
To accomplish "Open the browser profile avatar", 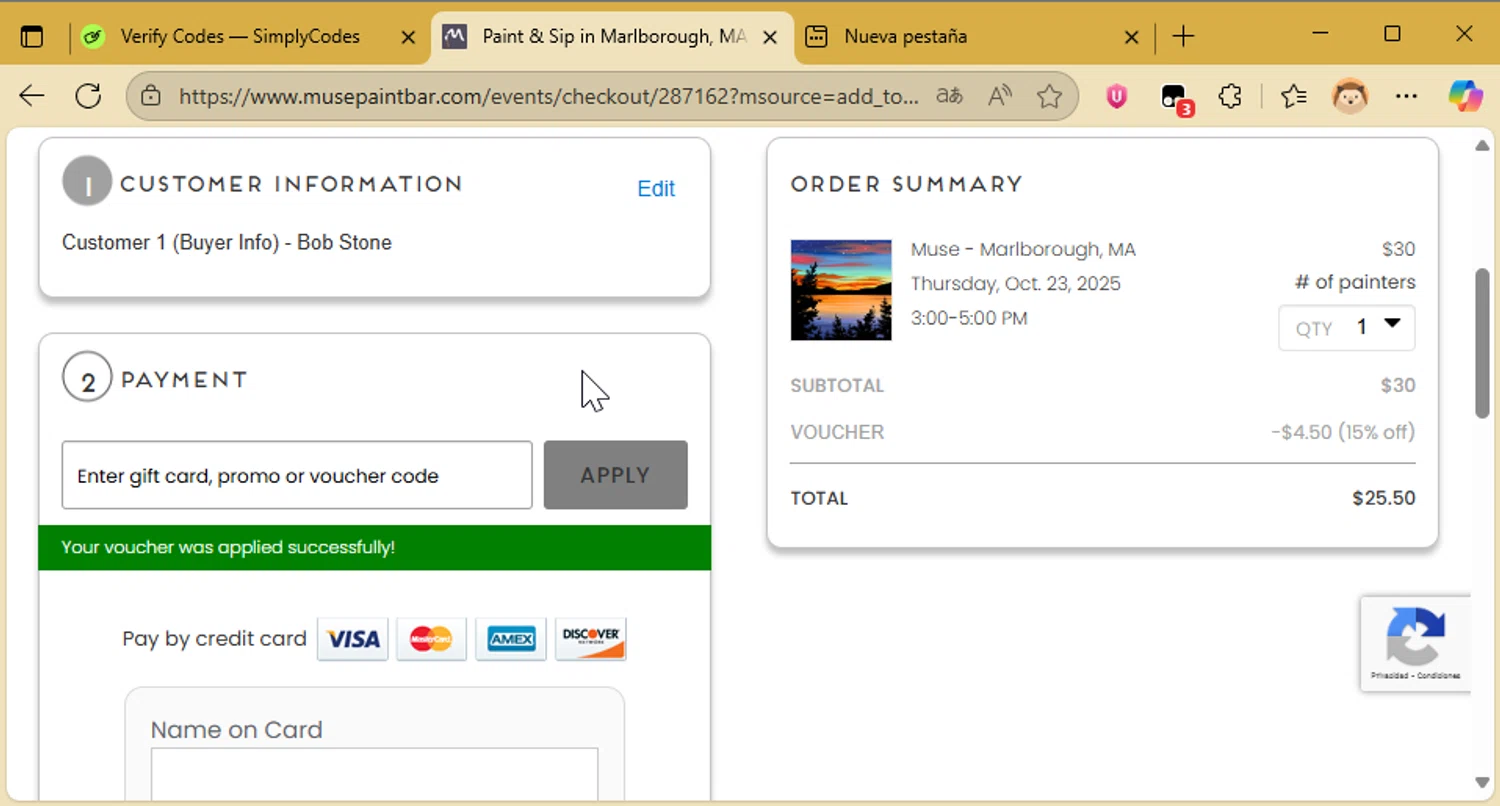I will coord(1350,96).
